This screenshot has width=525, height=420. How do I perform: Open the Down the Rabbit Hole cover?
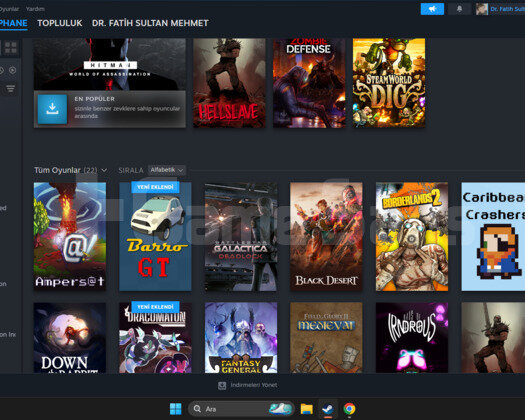coord(70,338)
